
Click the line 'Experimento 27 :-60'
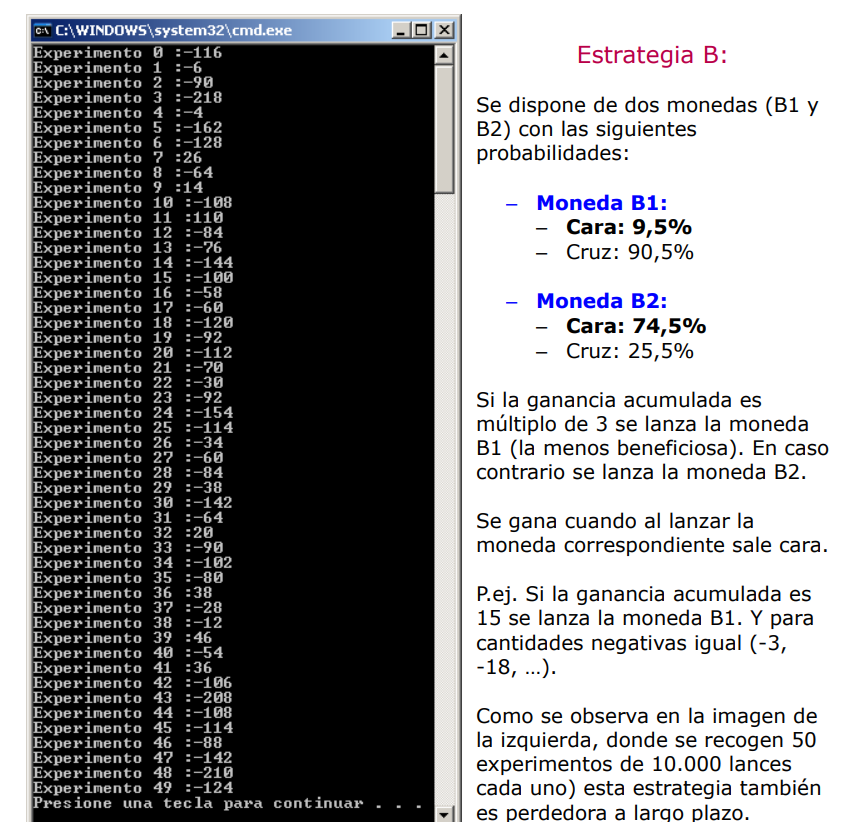tap(128, 458)
